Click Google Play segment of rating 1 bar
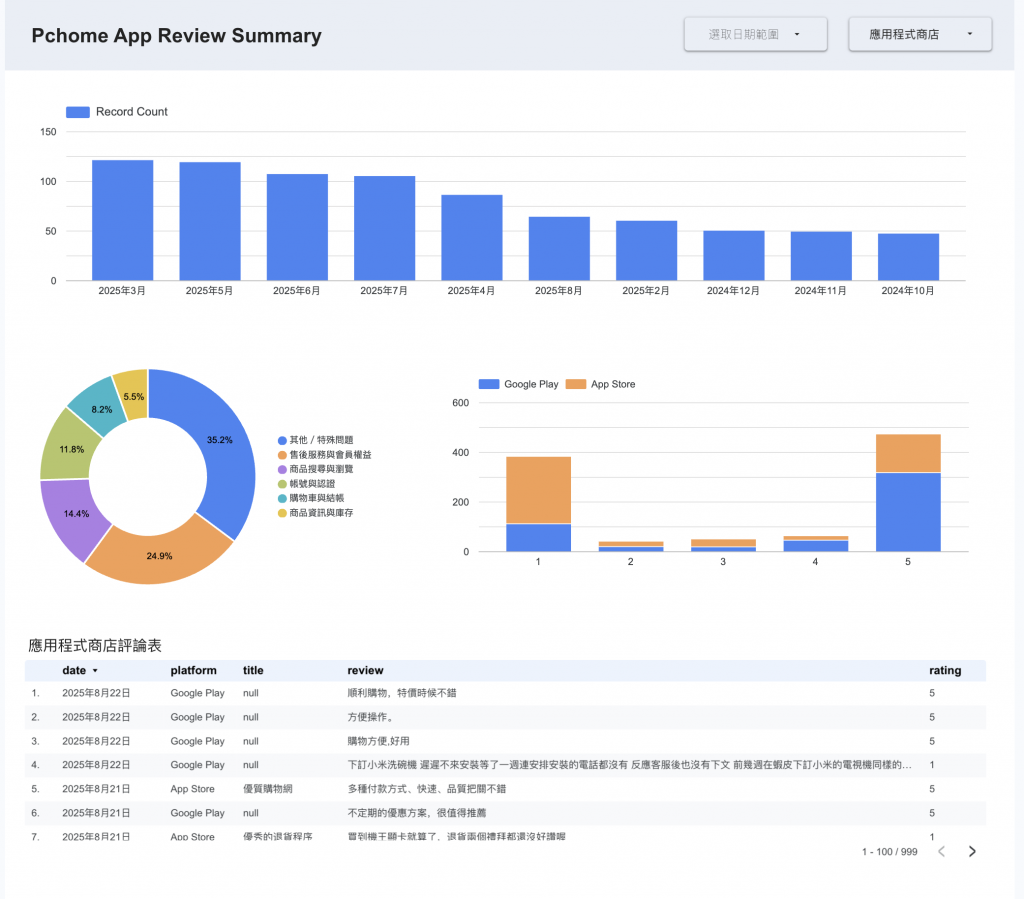This screenshot has height=899, width=1024. [x=538, y=537]
